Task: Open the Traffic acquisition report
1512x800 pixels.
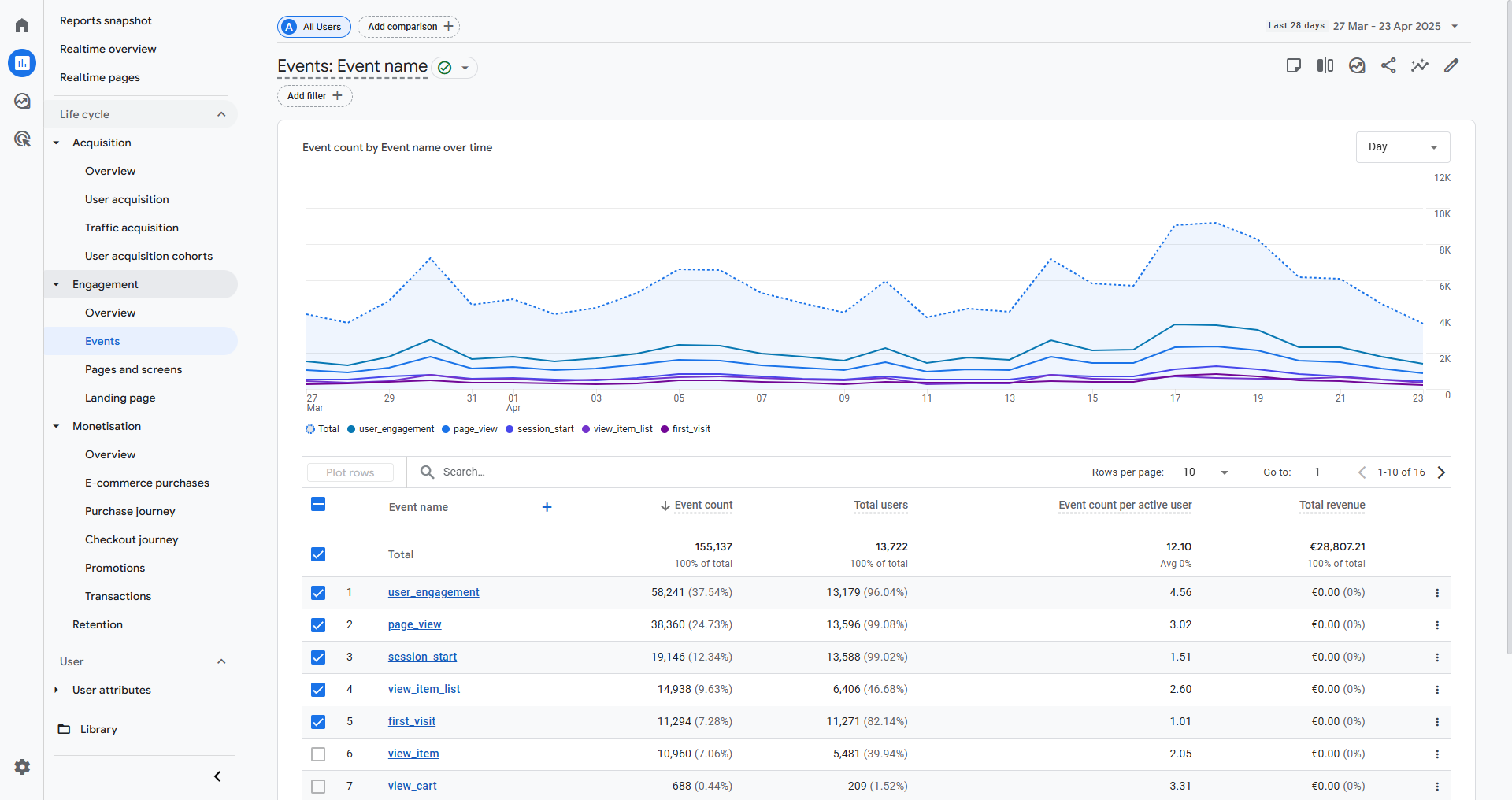Action: point(132,228)
